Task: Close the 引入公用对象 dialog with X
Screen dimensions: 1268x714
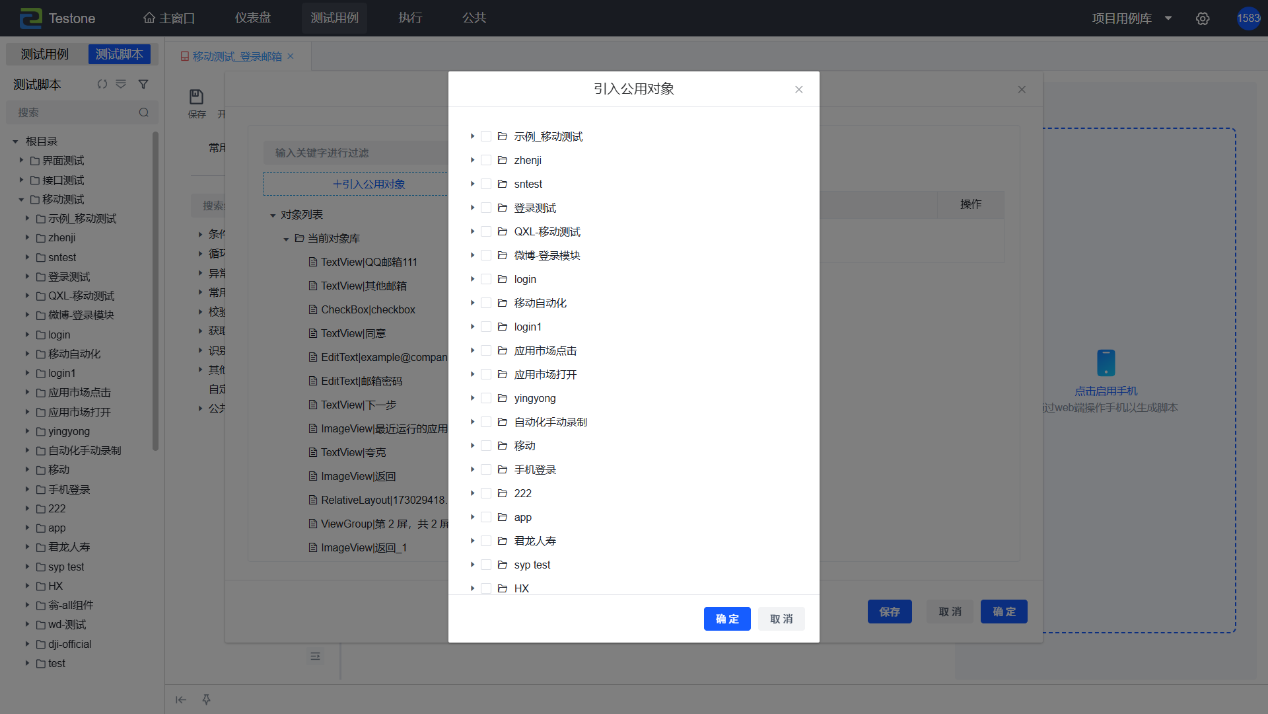Action: pyautogui.click(x=799, y=89)
